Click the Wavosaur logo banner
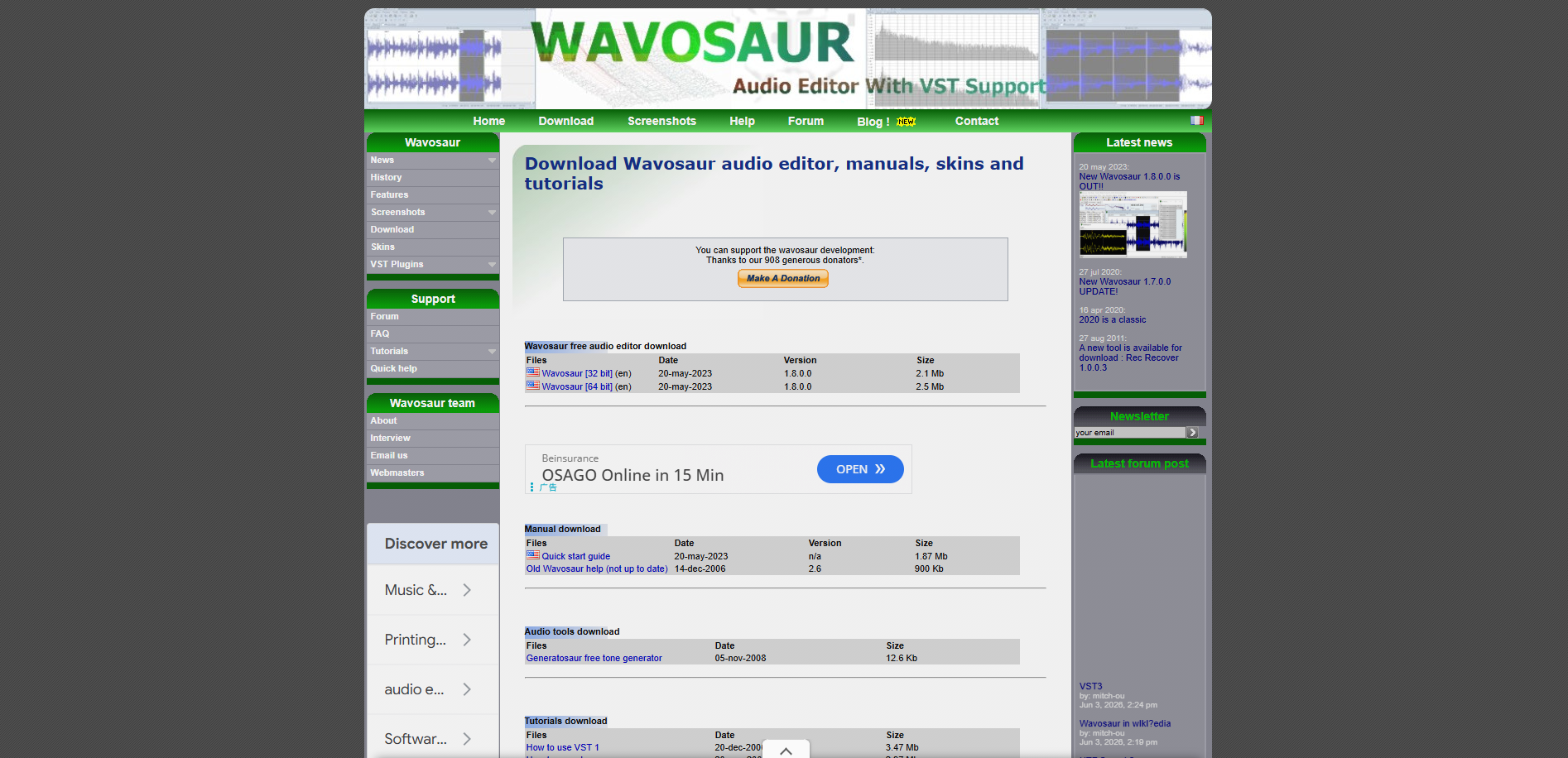The width and height of the screenshot is (1568, 758). [787, 59]
